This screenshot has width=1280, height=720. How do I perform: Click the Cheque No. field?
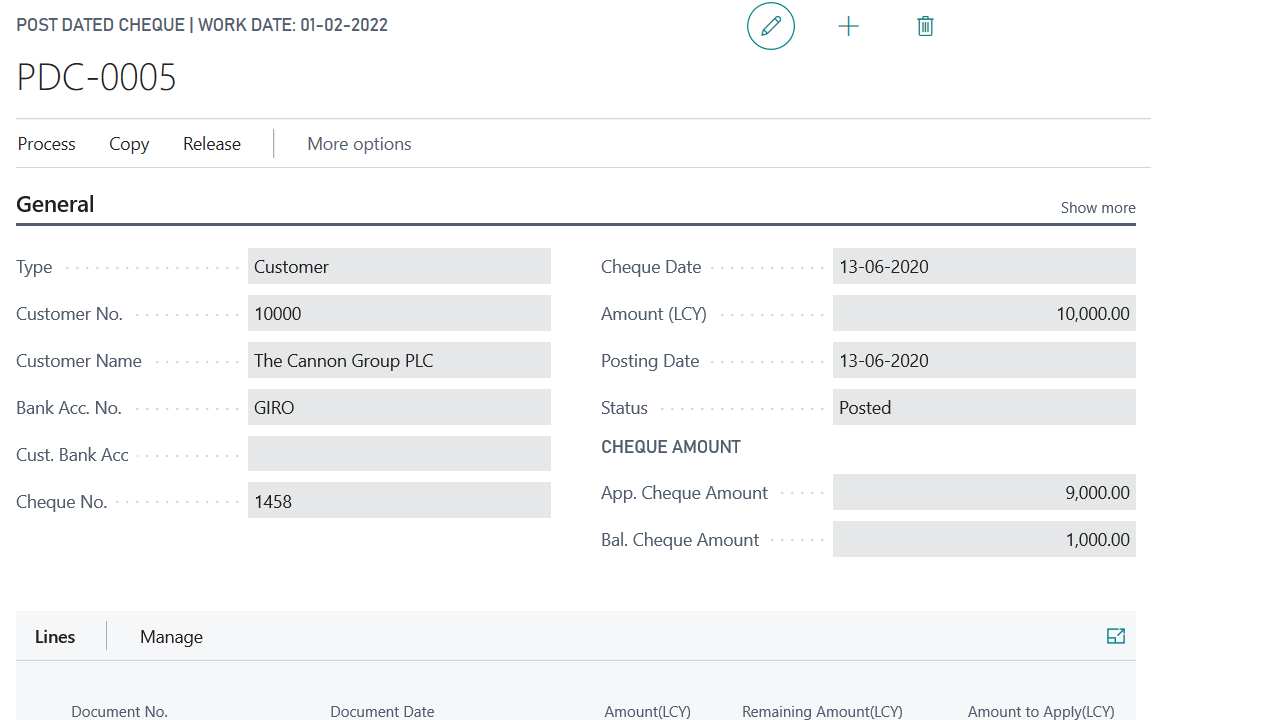(399, 501)
